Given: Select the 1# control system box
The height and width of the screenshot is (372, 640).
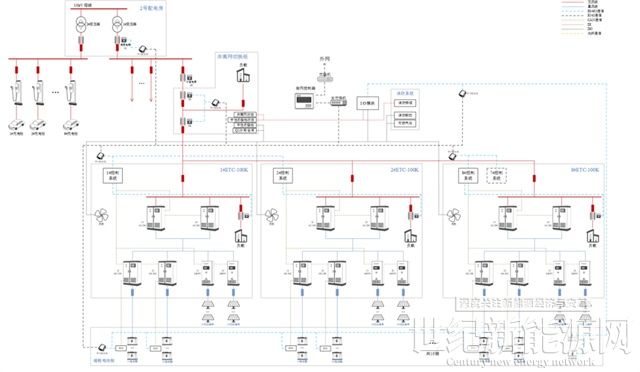Looking at the screenshot, I should 112,176.
